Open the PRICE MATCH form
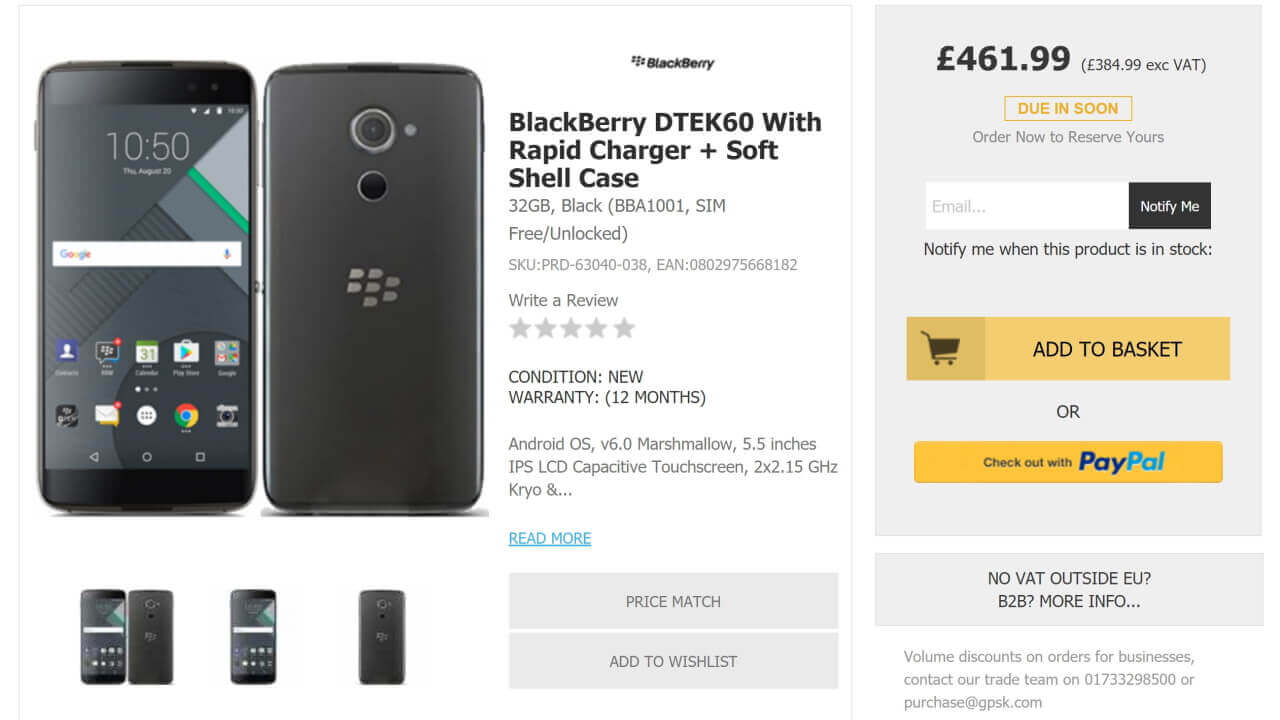 (x=673, y=601)
